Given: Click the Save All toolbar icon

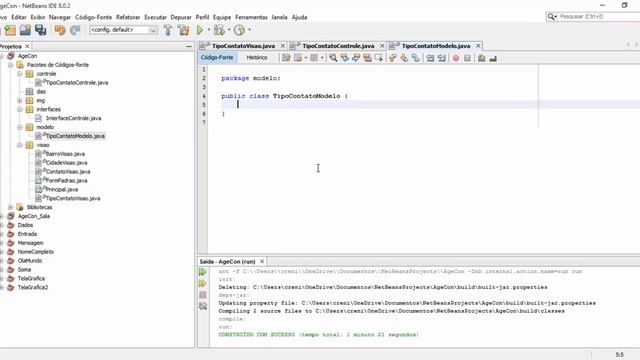Looking at the screenshot, I should tap(40, 30).
